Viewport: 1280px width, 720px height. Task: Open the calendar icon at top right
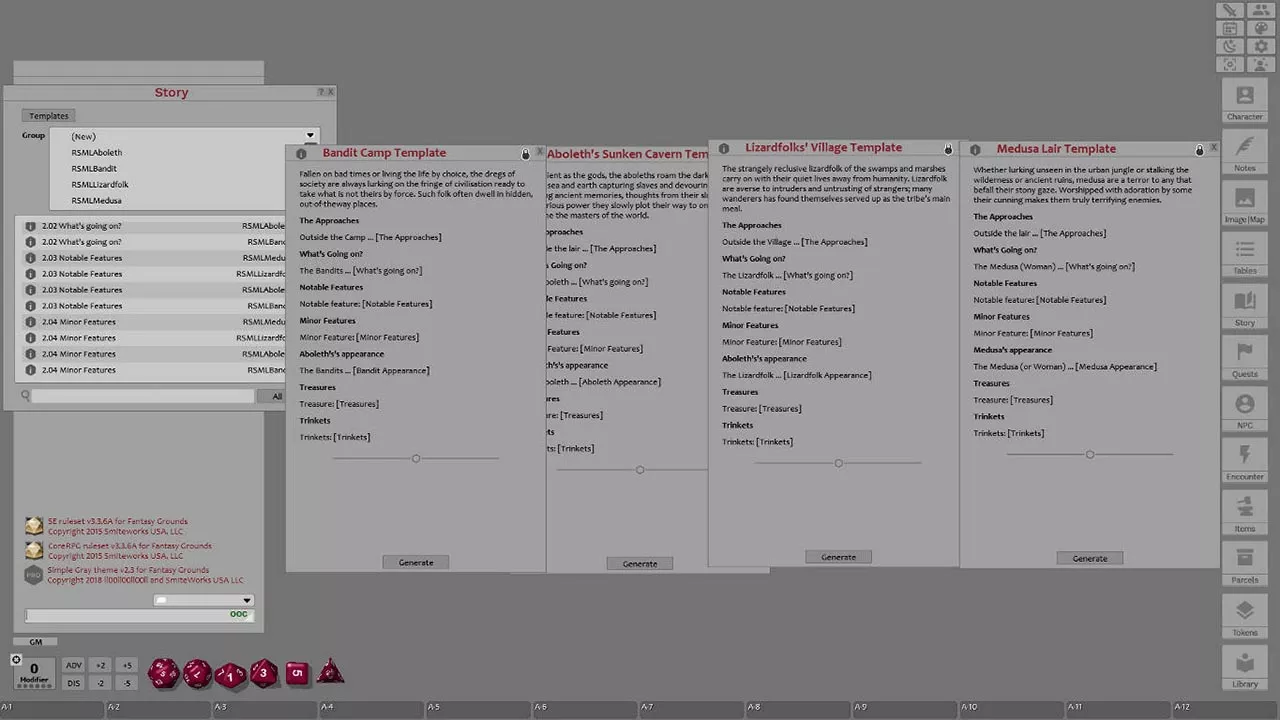(1230, 28)
